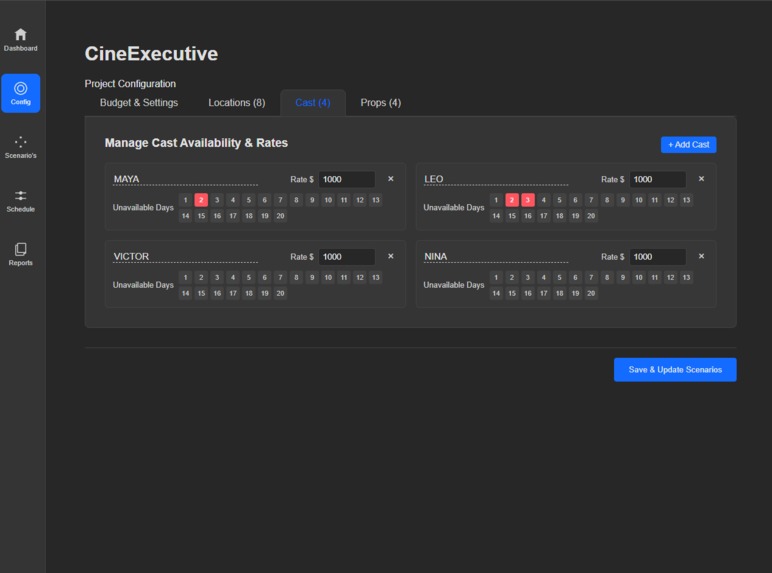This screenshot has height=573, width=772.
Task: Mark day 10 unavailable for LEO
Action: click(x=639, y=200)
